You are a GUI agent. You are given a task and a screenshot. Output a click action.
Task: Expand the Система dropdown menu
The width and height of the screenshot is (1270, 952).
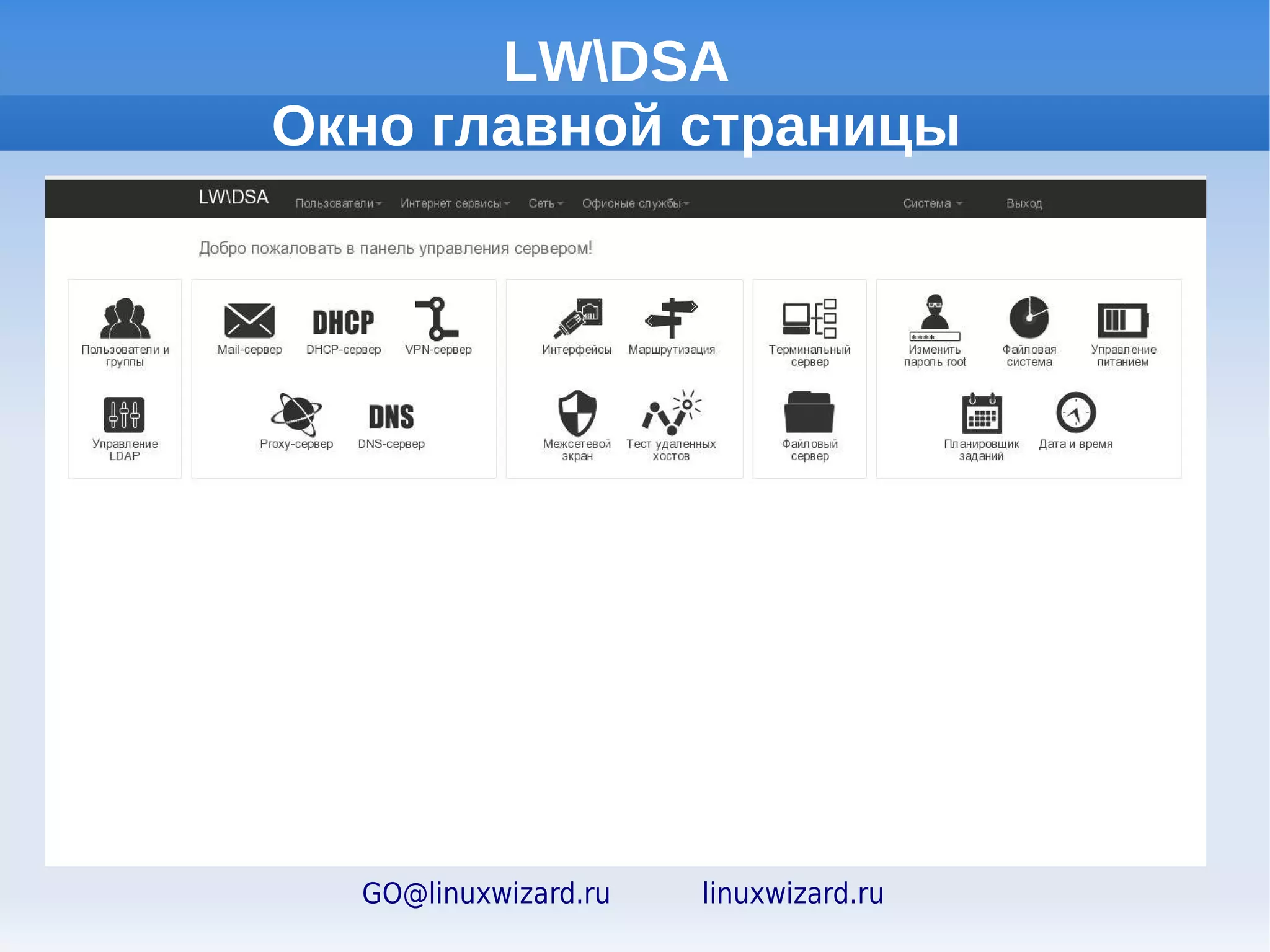point(933,203)
